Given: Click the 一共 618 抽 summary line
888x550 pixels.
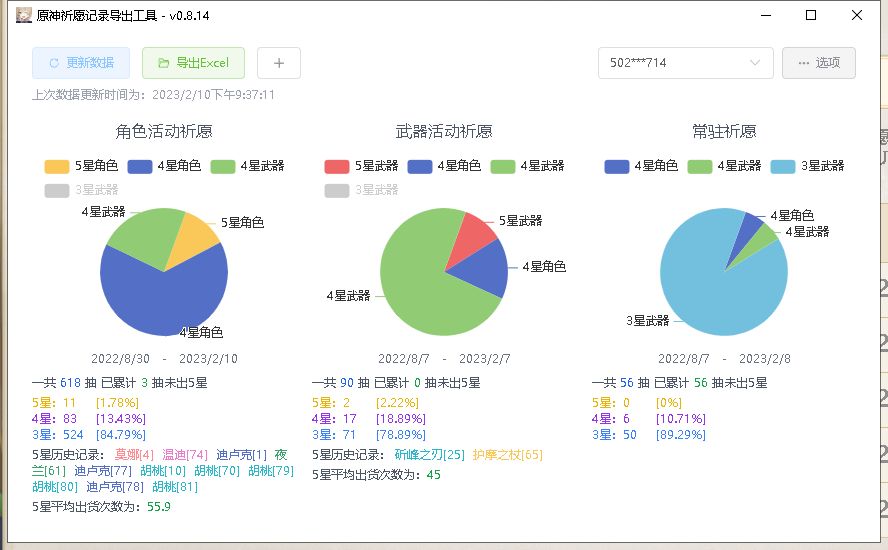Looking at the screenshot, I should coord(119,383).
